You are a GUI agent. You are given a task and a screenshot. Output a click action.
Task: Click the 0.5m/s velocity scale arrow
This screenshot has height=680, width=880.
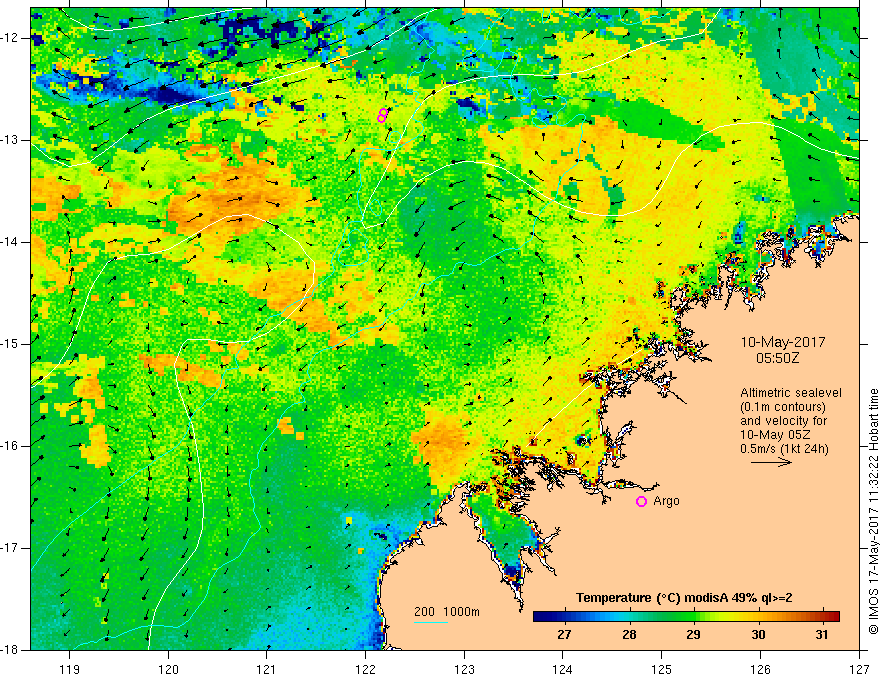pos(771,462)
